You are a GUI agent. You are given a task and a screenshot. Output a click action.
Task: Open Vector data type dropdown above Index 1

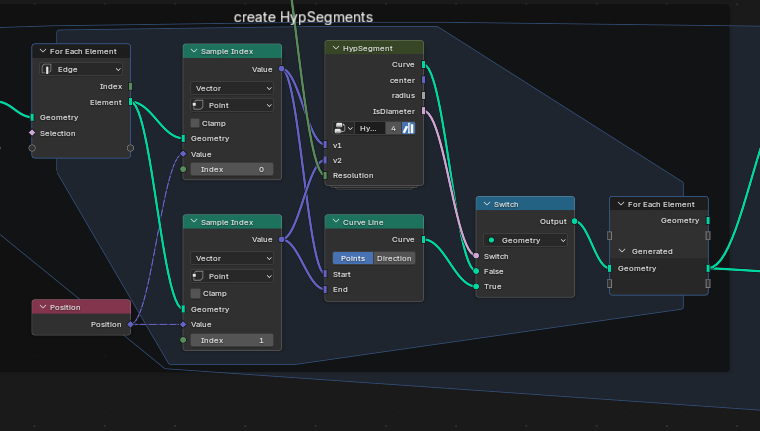[232, 258]
